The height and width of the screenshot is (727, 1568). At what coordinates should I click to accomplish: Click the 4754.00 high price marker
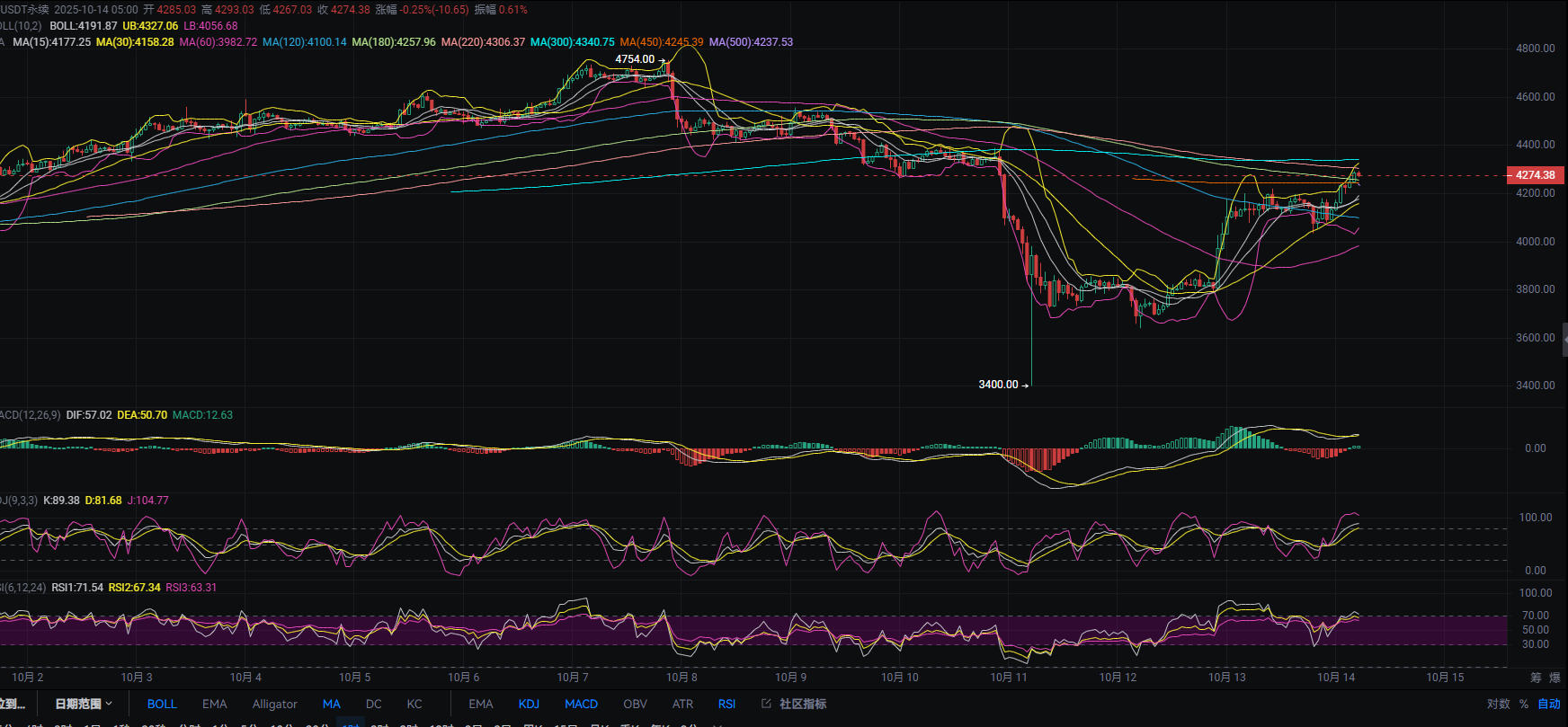pyautogui.click(x=635, y=59)
